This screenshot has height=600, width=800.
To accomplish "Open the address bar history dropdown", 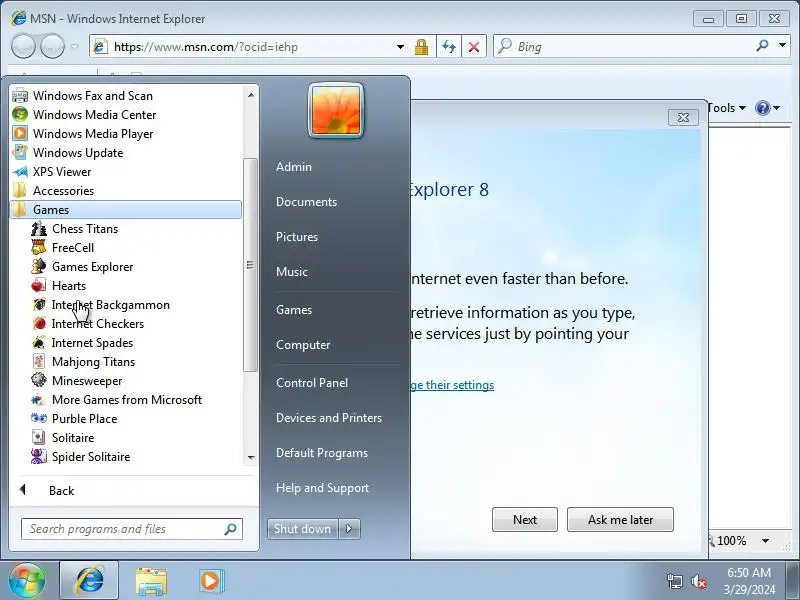I will [x=401, y=47].
